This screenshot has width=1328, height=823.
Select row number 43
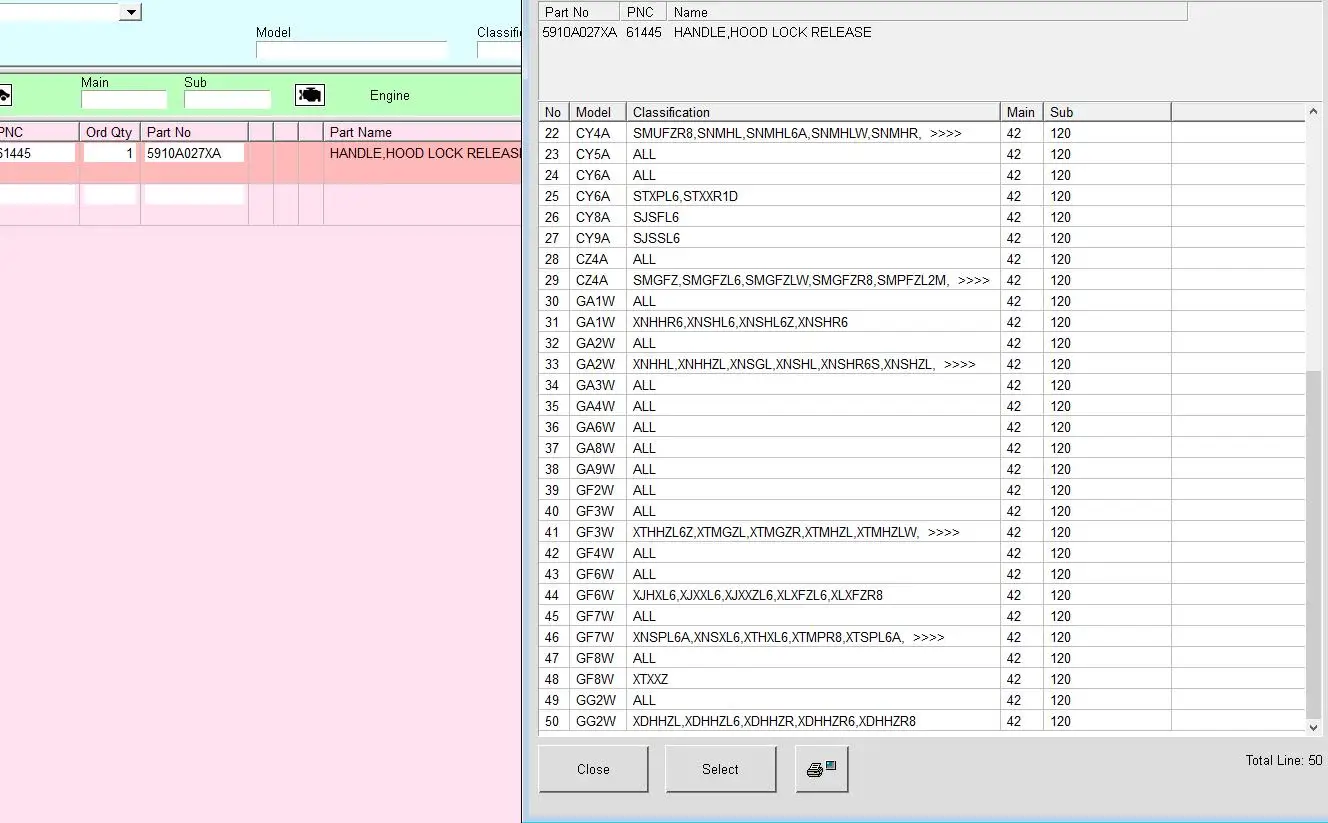tap(922, 574)
